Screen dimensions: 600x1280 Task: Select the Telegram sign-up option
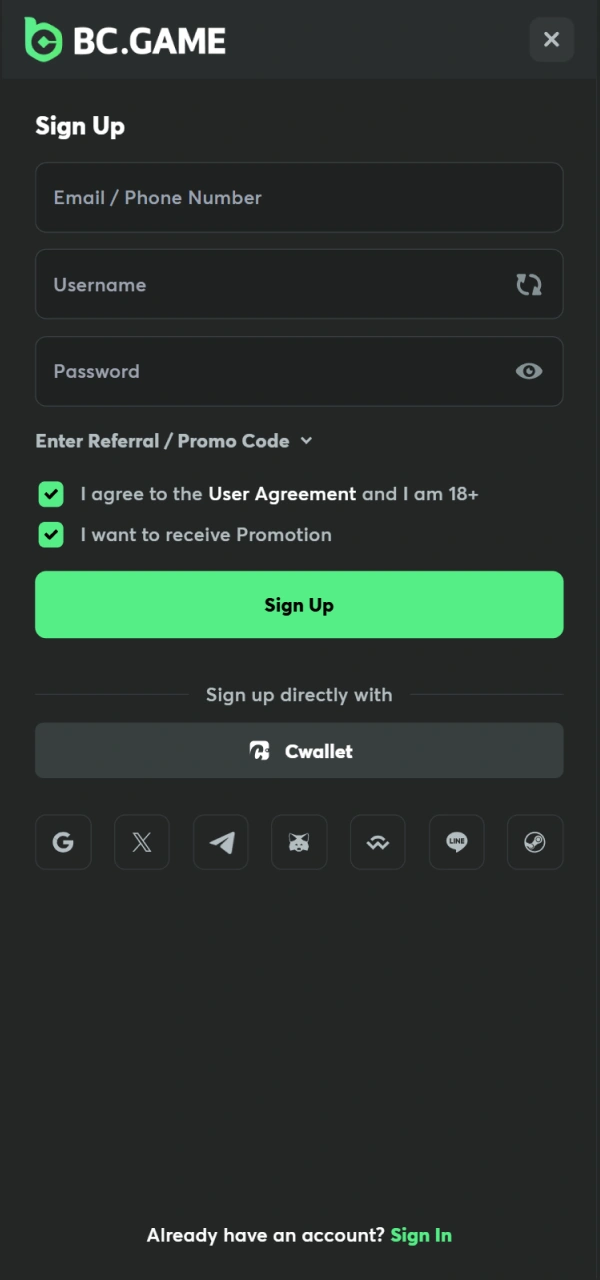pos(220,842)
